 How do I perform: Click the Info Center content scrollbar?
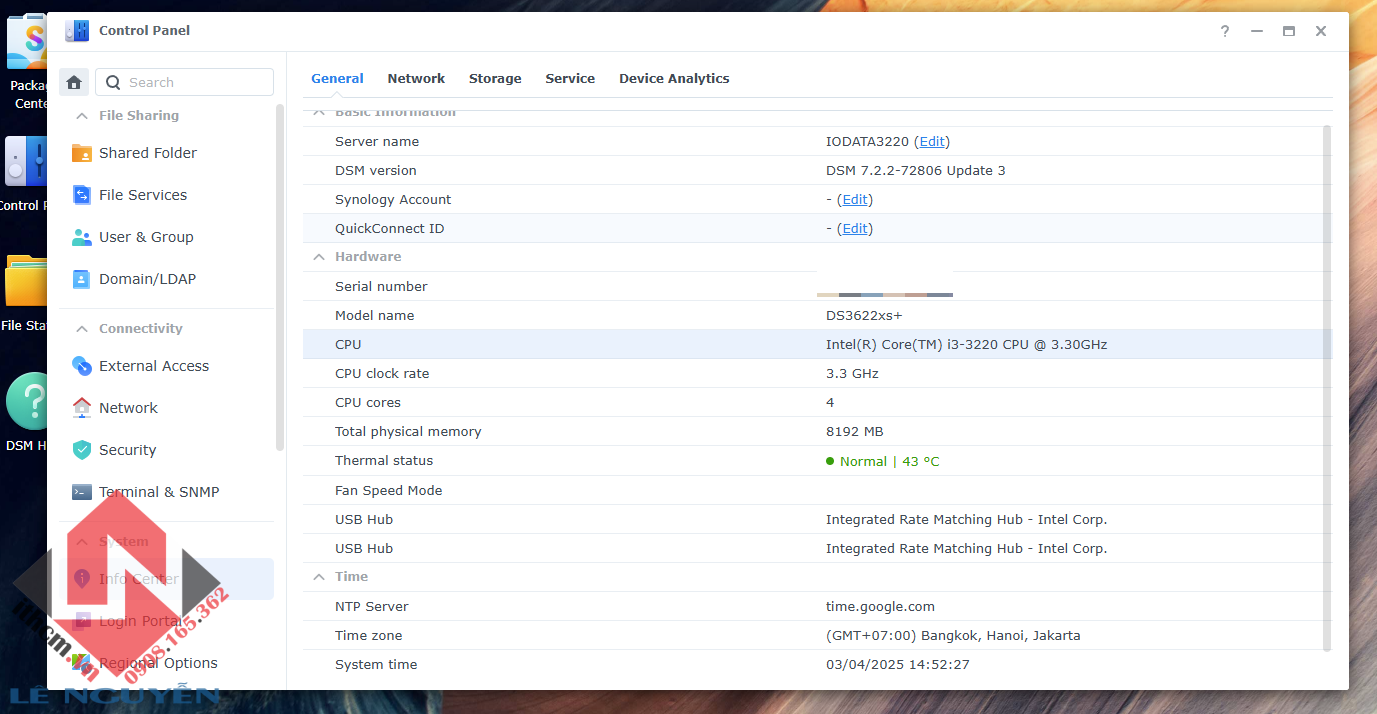pyautogui.click(x=1327, y=388)
